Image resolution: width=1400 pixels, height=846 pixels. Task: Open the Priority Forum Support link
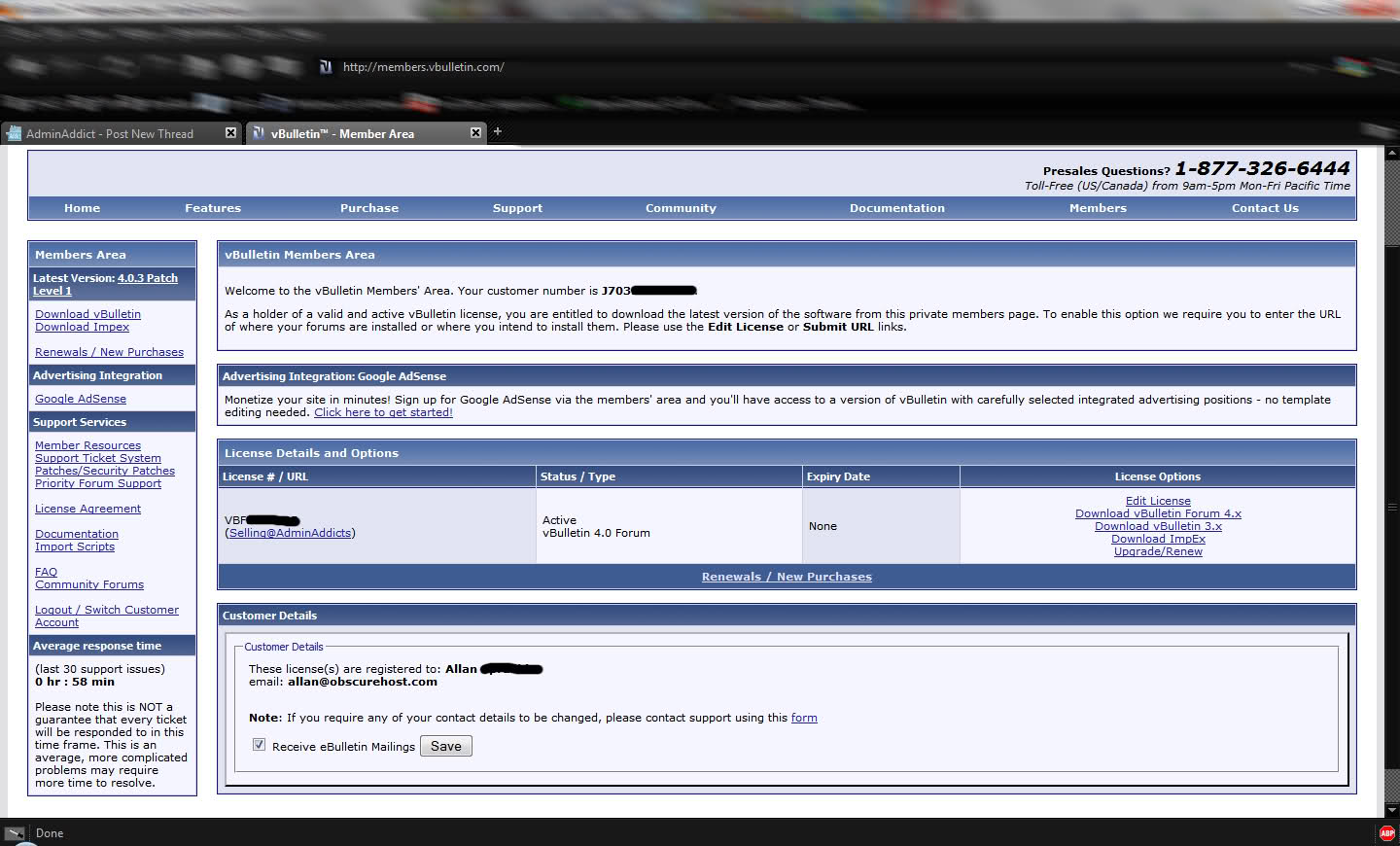click(98, 483)
